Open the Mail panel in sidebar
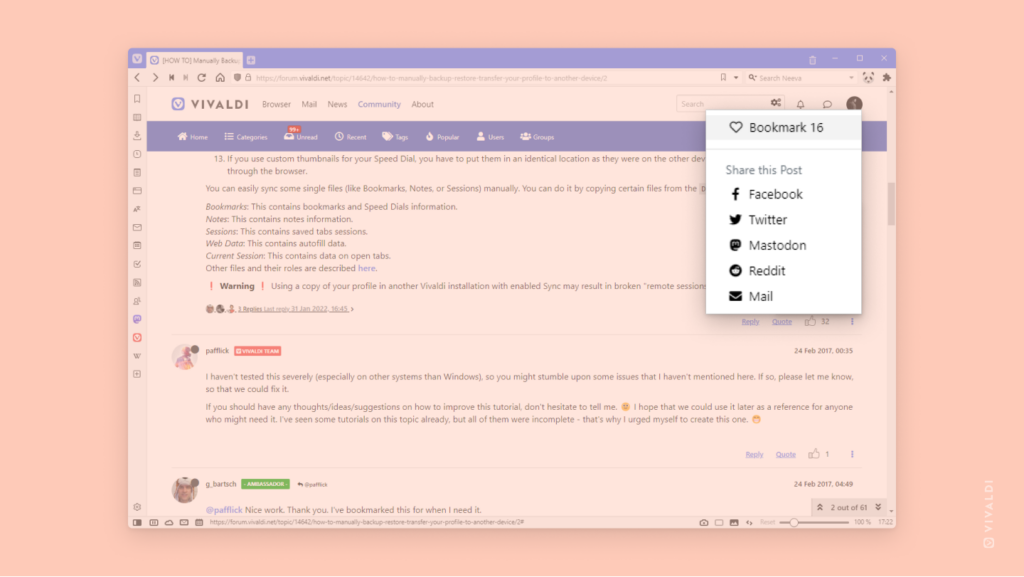The image size is (1024, 577). [x=137, y=227]
